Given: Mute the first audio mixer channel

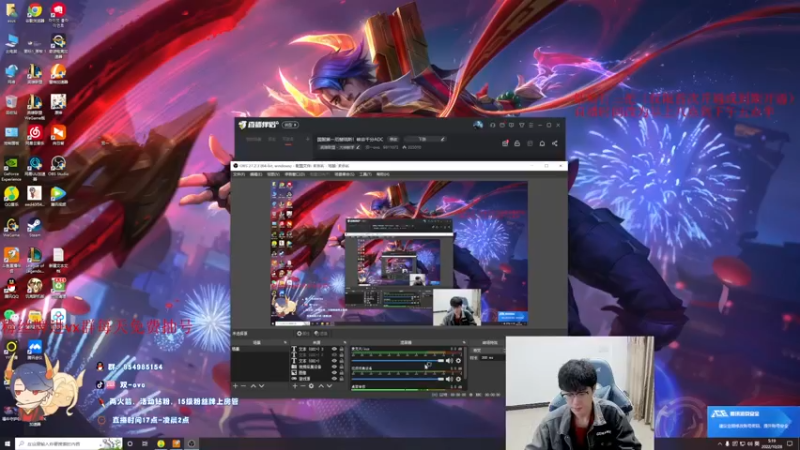Looking at the screenshot, I should click(449, 361).
